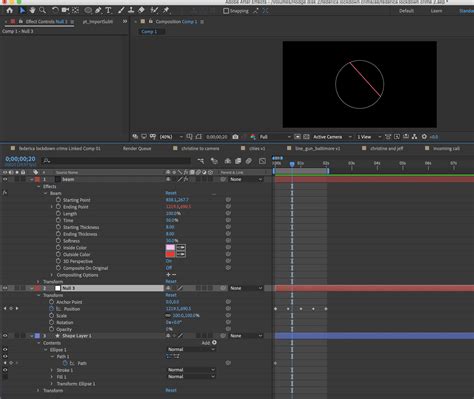Toggle visibility of Shape Layer 1

click(5, 336)
